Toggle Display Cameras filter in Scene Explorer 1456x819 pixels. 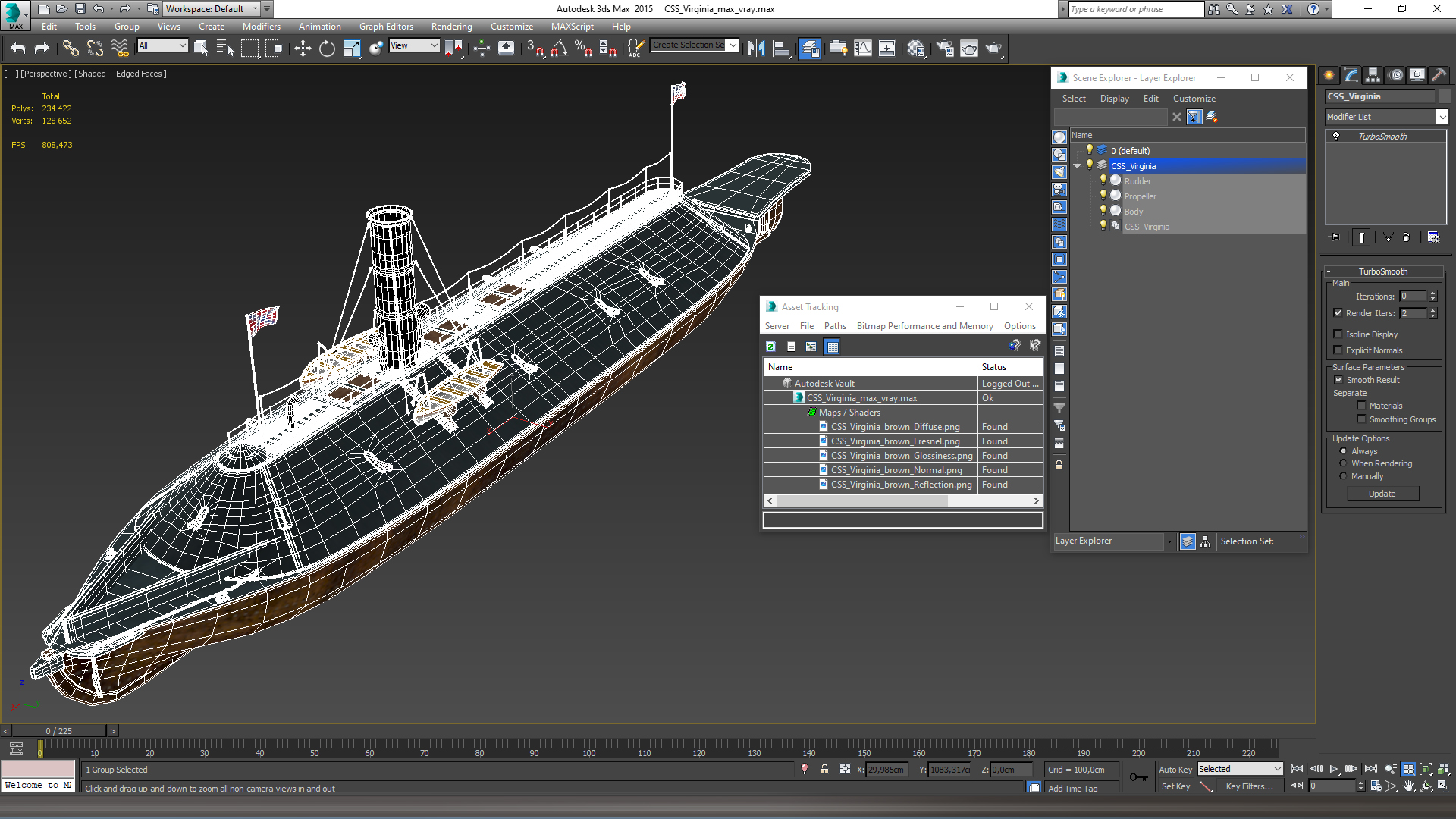click(1059, 190)
